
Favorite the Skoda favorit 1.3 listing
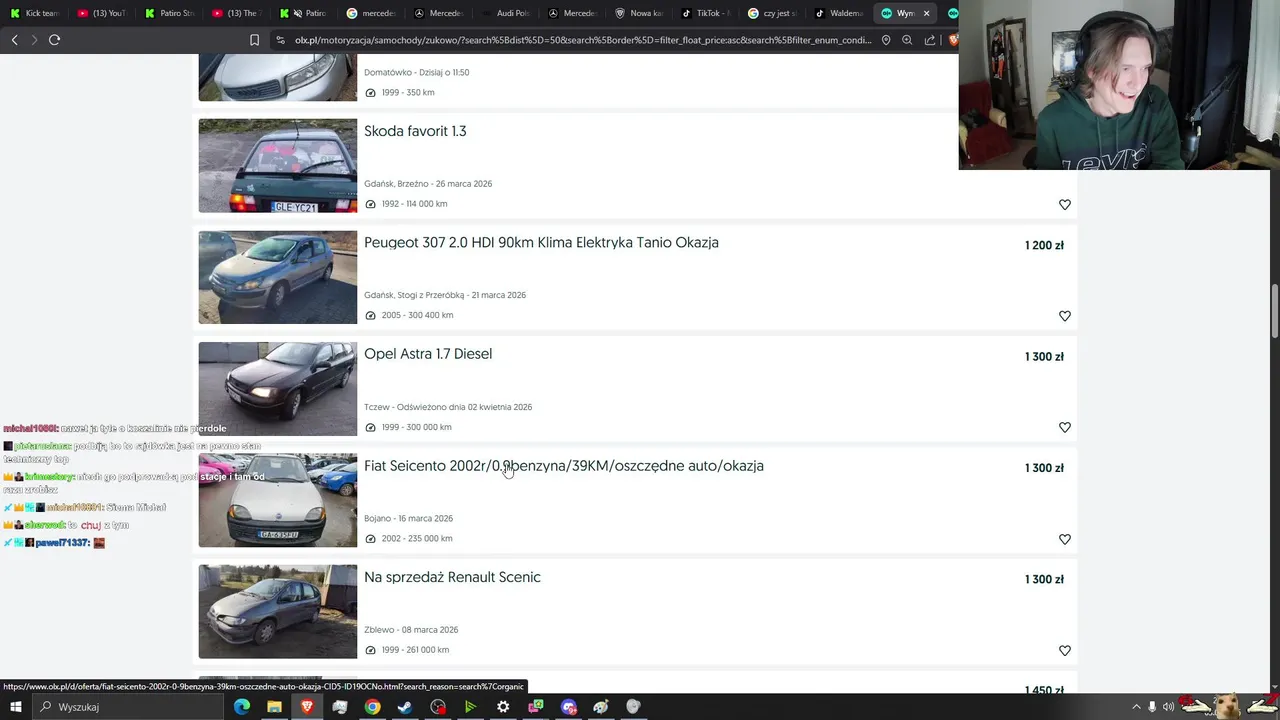1065,204
